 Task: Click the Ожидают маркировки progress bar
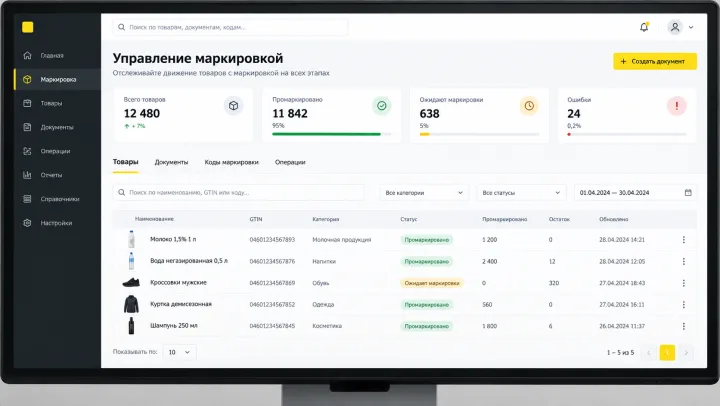(479, 134)
